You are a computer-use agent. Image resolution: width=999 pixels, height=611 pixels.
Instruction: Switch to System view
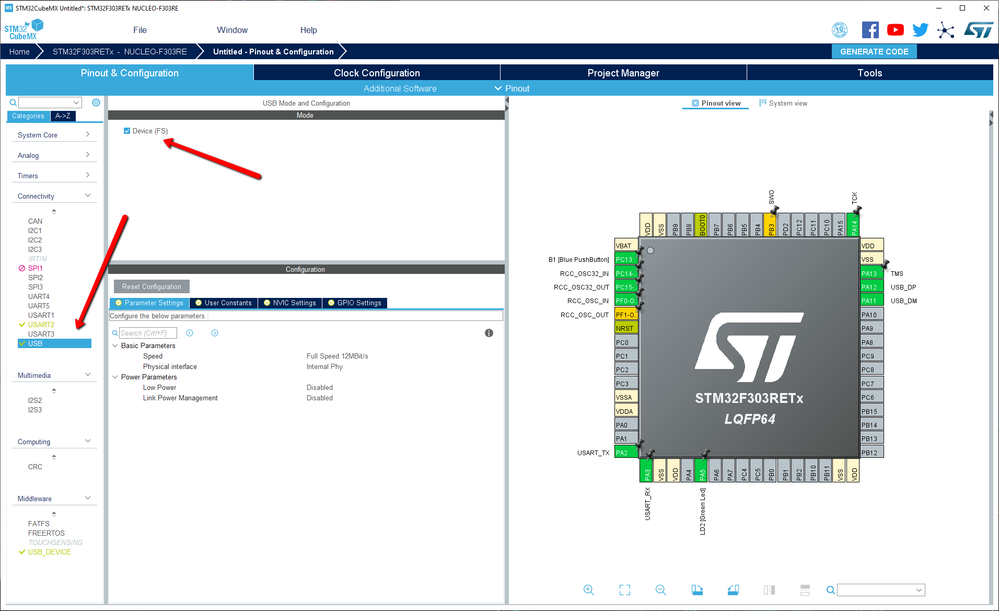click(783, 103)
